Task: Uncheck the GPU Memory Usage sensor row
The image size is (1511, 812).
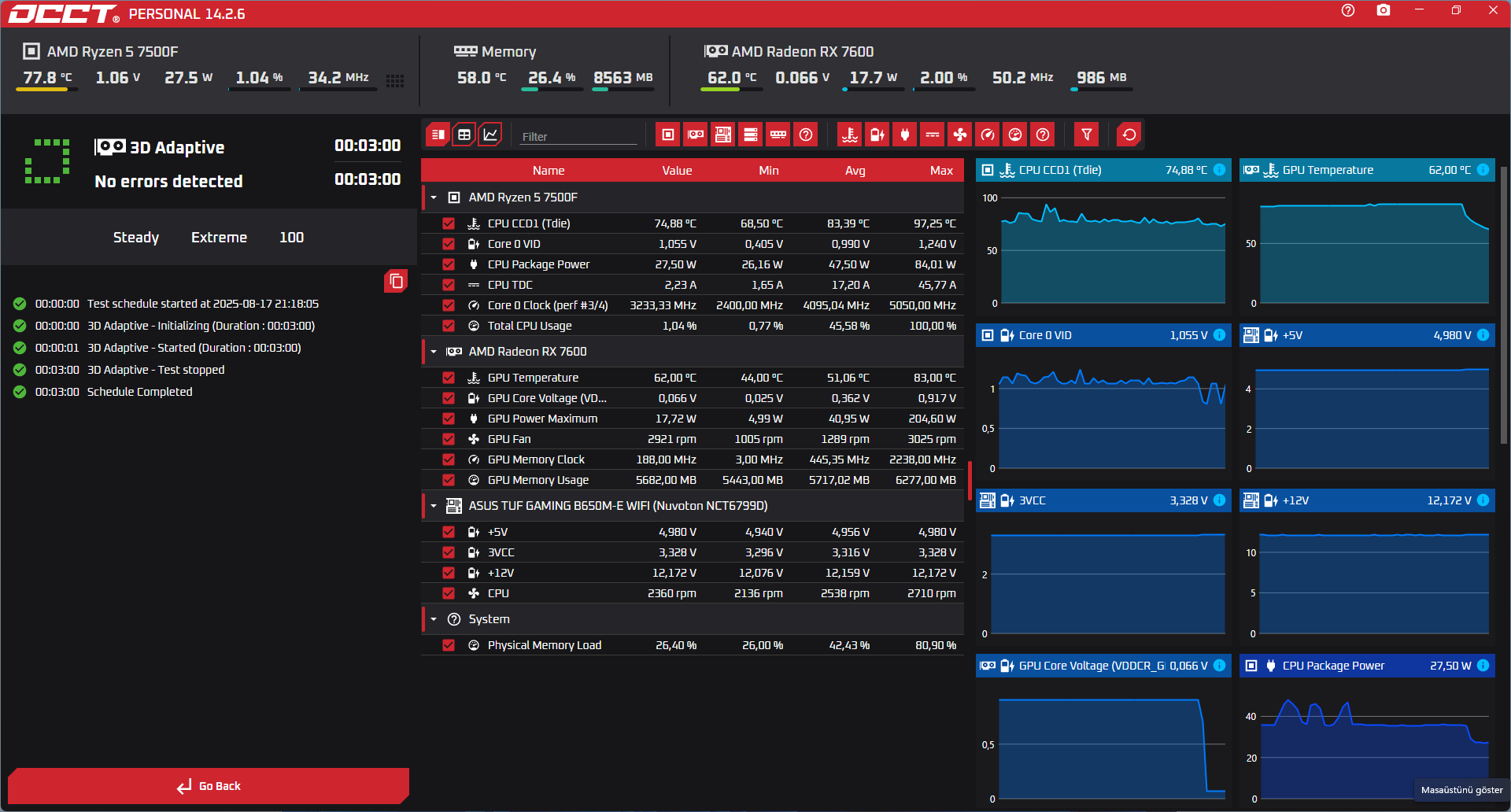Action: coord(449,480)
